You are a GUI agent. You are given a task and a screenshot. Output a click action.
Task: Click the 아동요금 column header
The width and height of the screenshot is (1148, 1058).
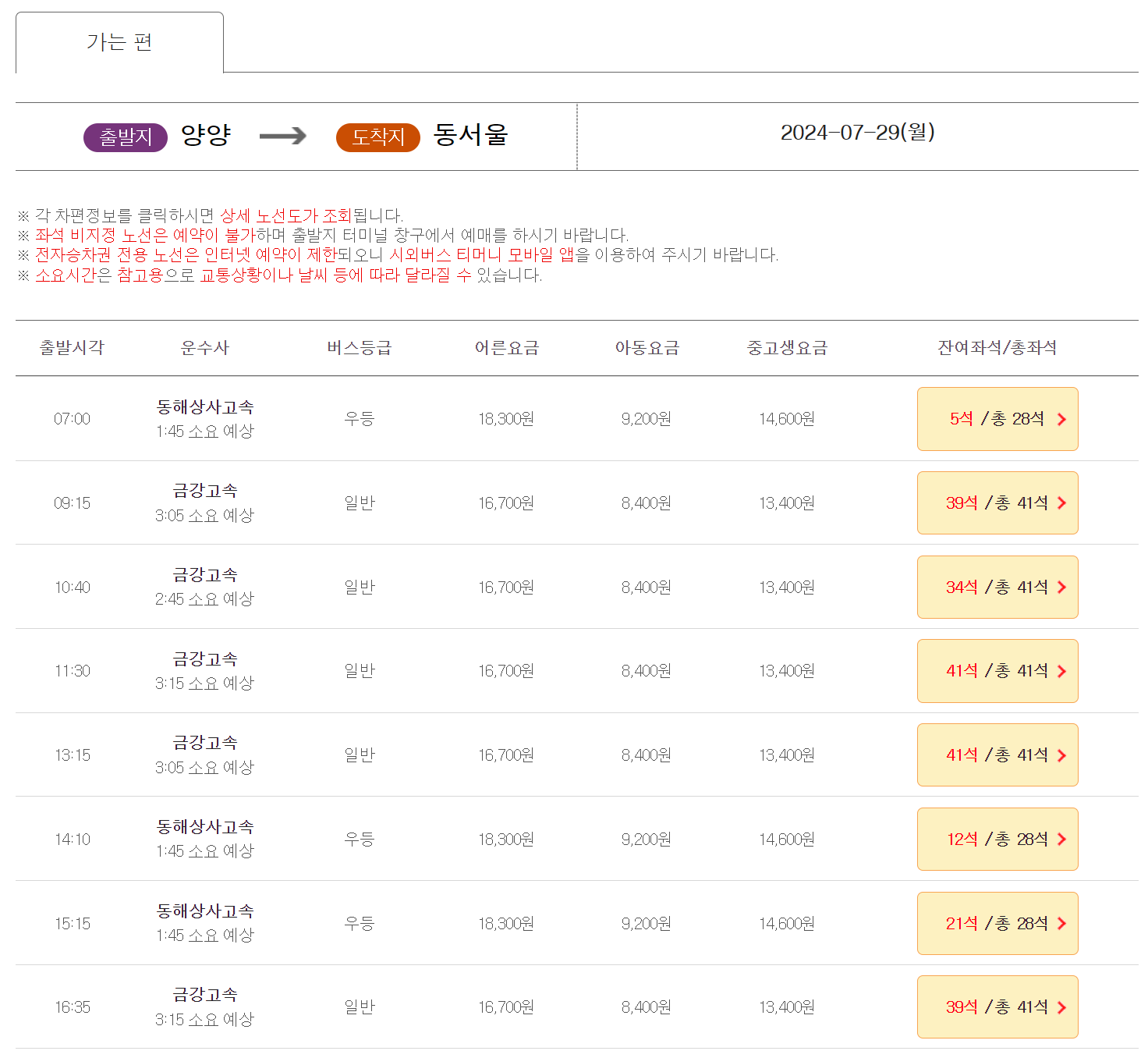click(647, 348)
